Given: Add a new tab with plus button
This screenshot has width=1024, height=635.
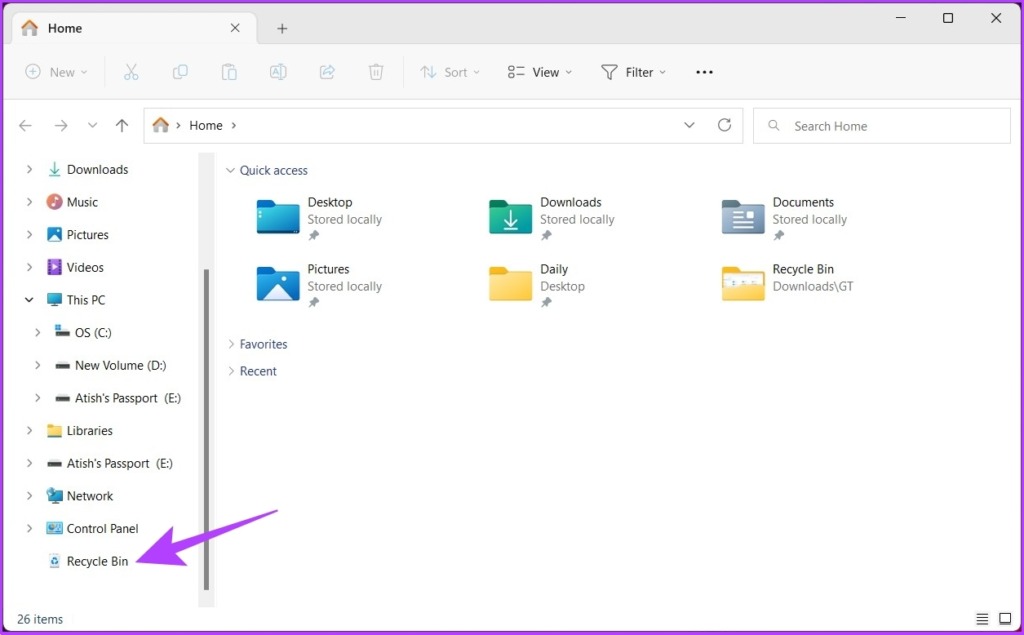Looking at the screenshot, I should pos(282,28).
